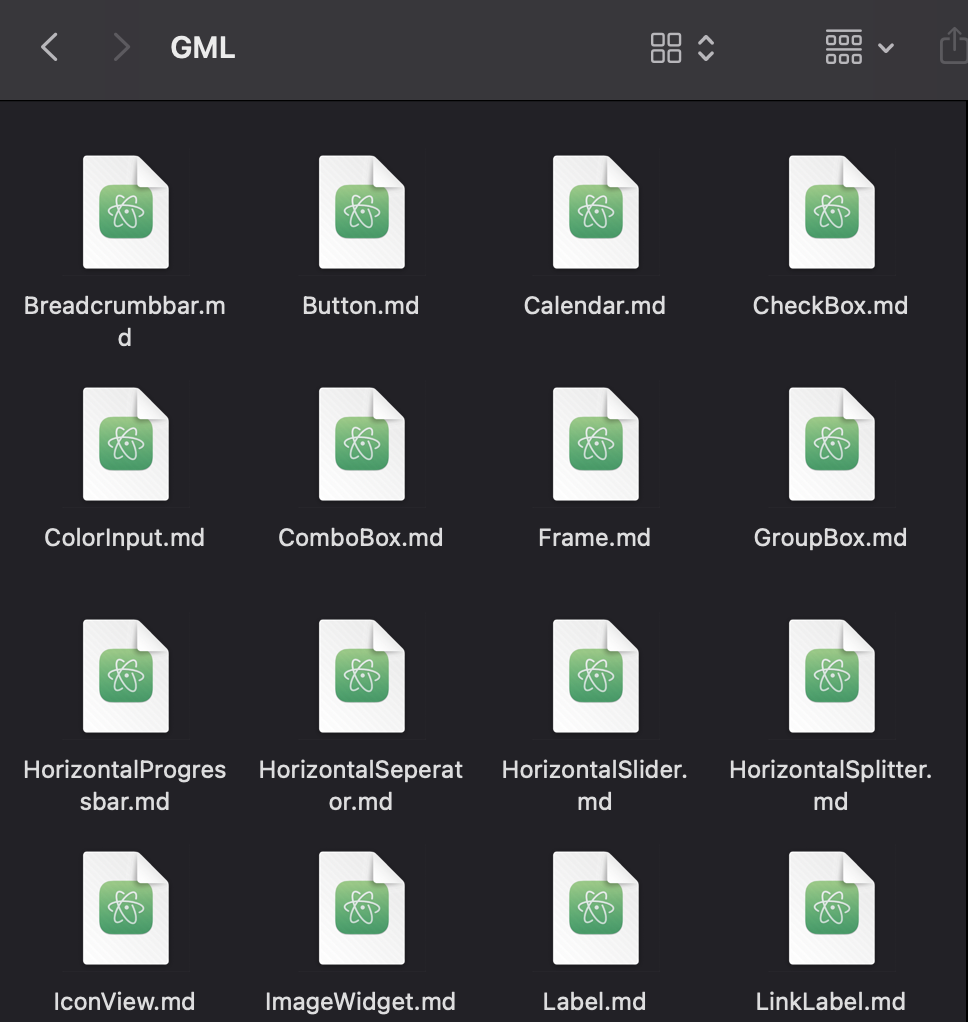Screen dimensions: 968x1022
Task: Click the ImageWidget.md document icon
Action: [x=361, y=907]
